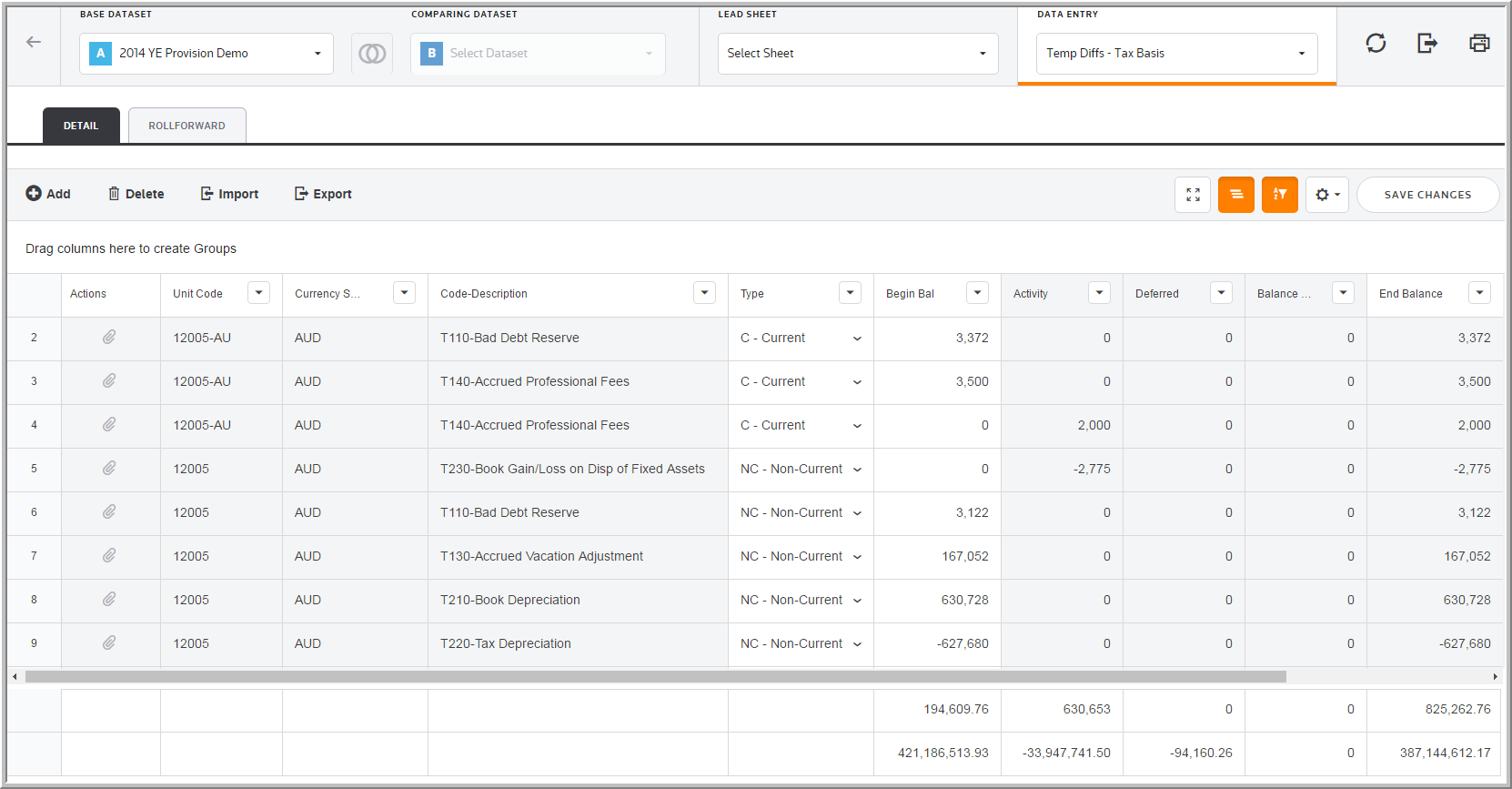
Task: Click the print icon
Action: coord(1479,43)
